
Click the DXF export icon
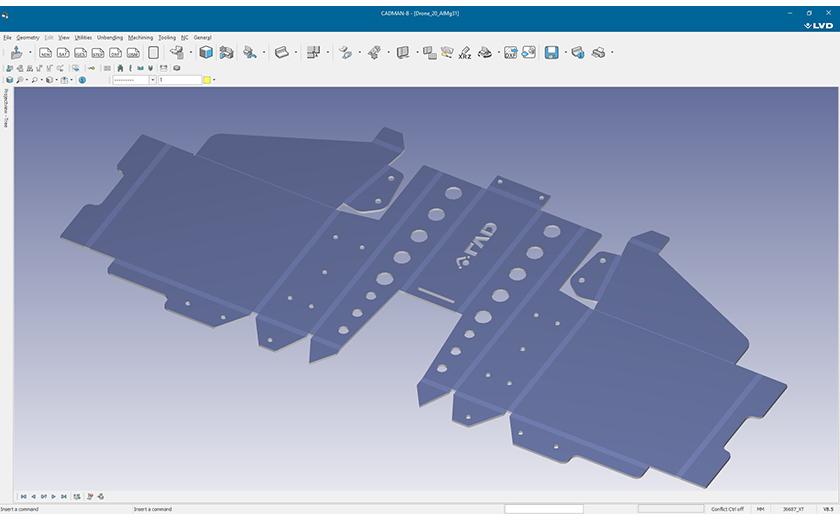coord(512,52)
